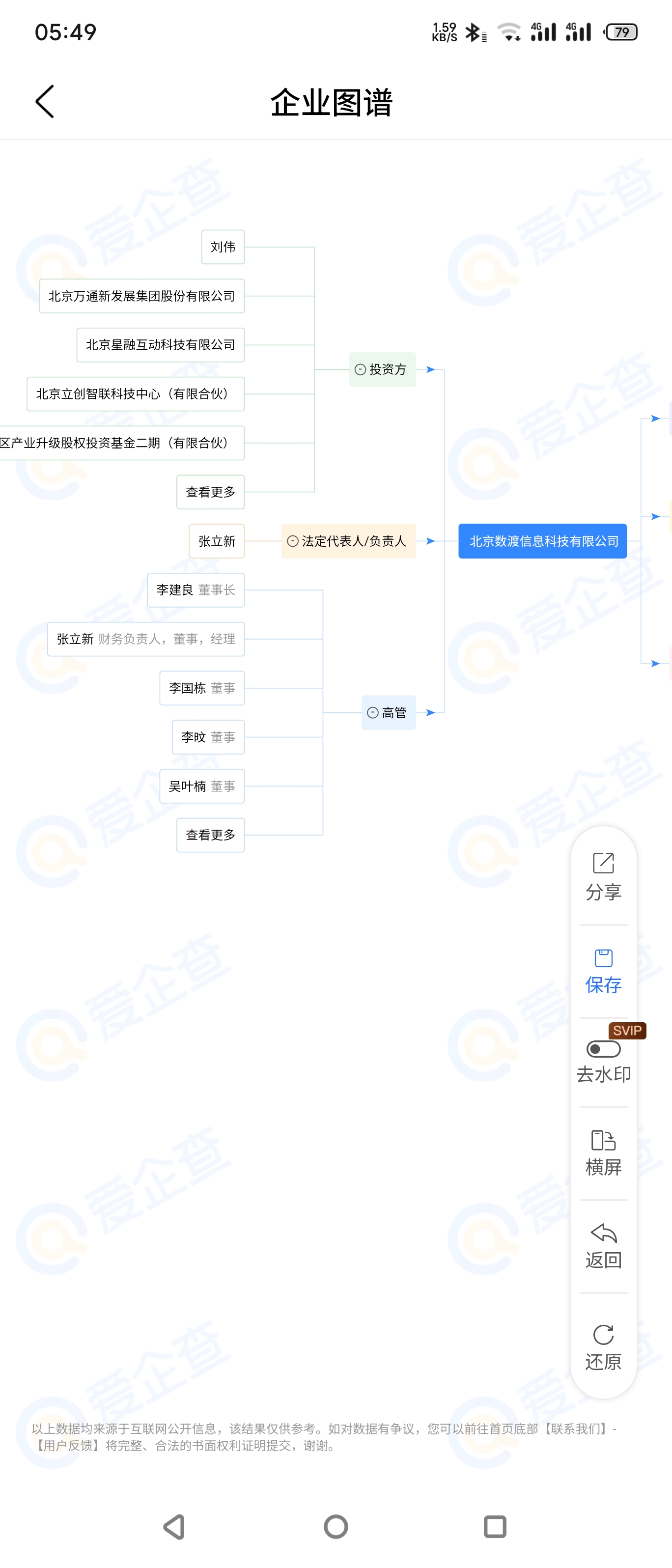Toggle the remove watermark (去水印) switch

pos(603,1049)
